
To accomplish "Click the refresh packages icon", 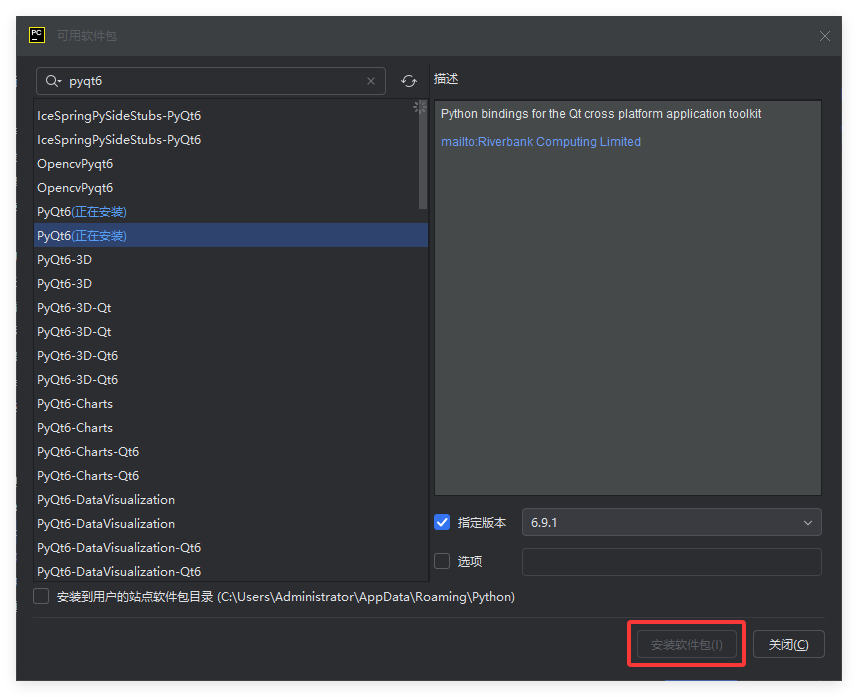I will [x=409, y=82].
